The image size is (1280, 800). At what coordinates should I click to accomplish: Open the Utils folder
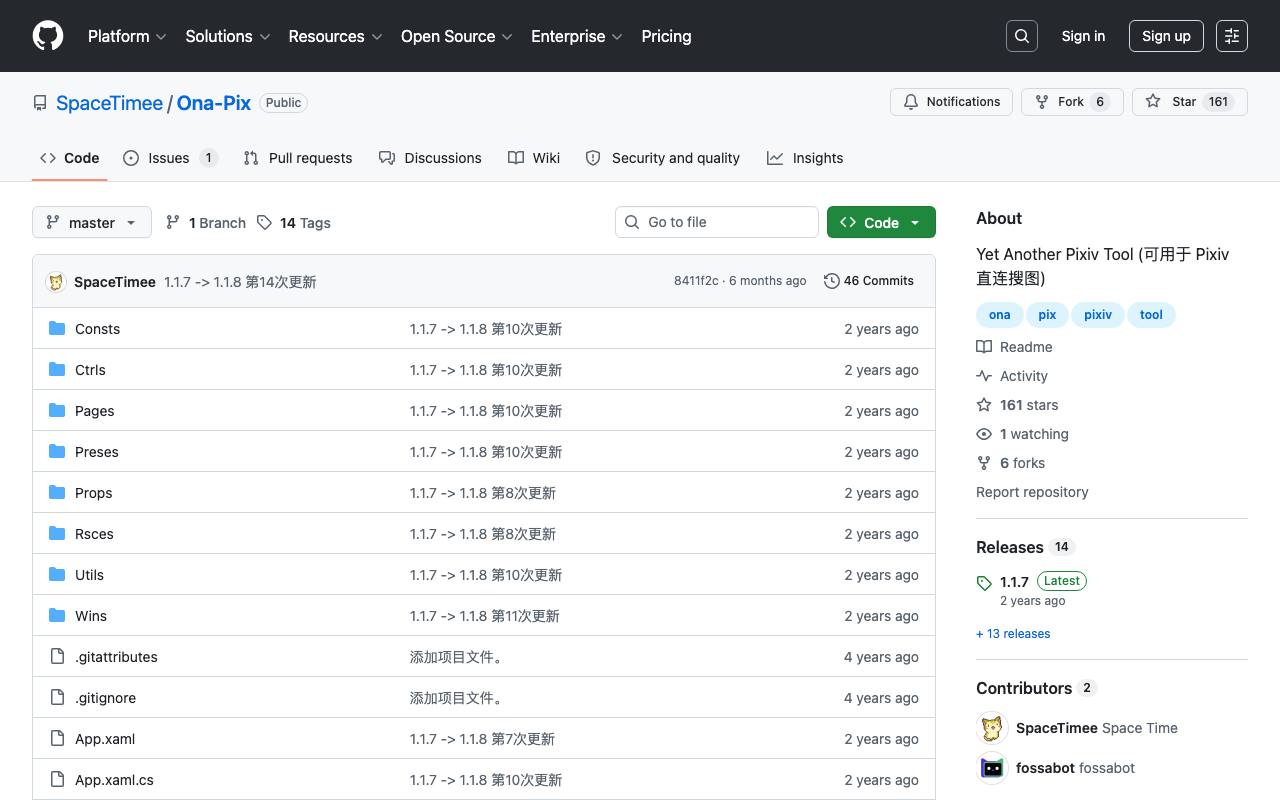coord(89,575)
